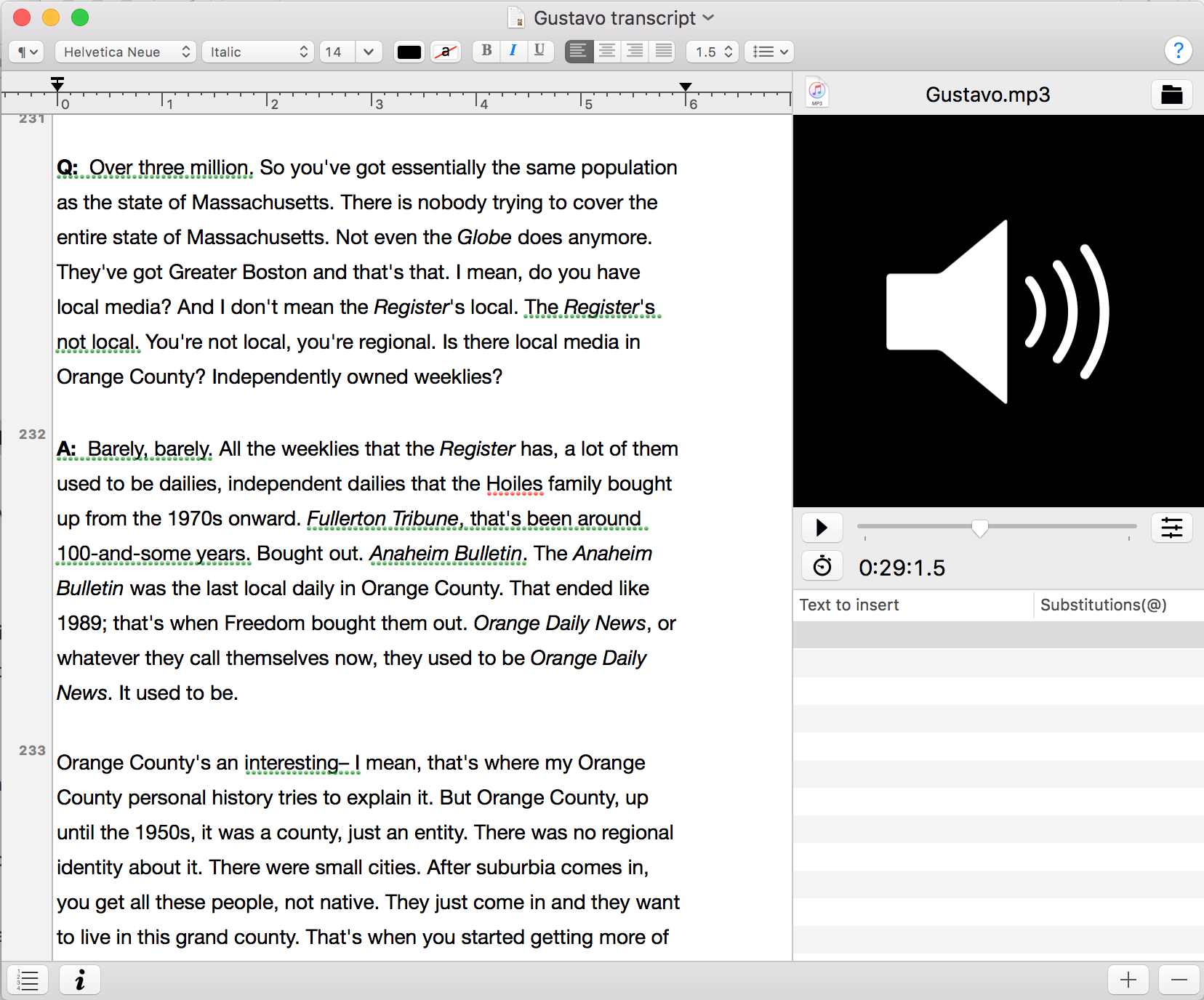Open the Helvetica Neue font dropdown
This screenshot has height=1000, width=1204.
(124, 51)
